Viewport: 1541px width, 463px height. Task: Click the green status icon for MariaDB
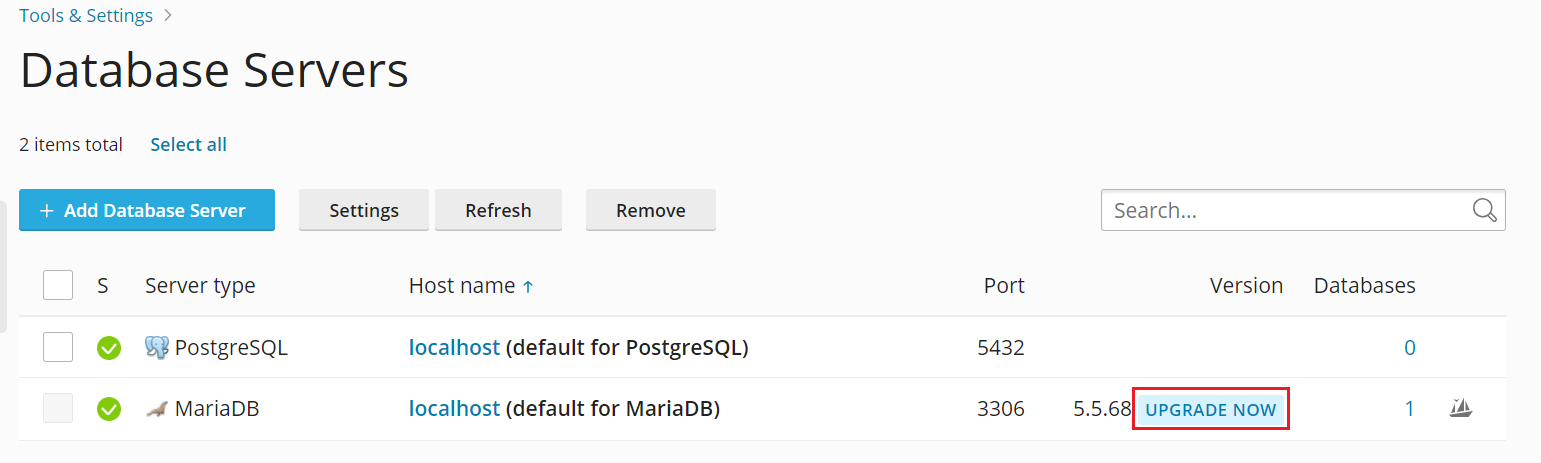click(108, 409)
